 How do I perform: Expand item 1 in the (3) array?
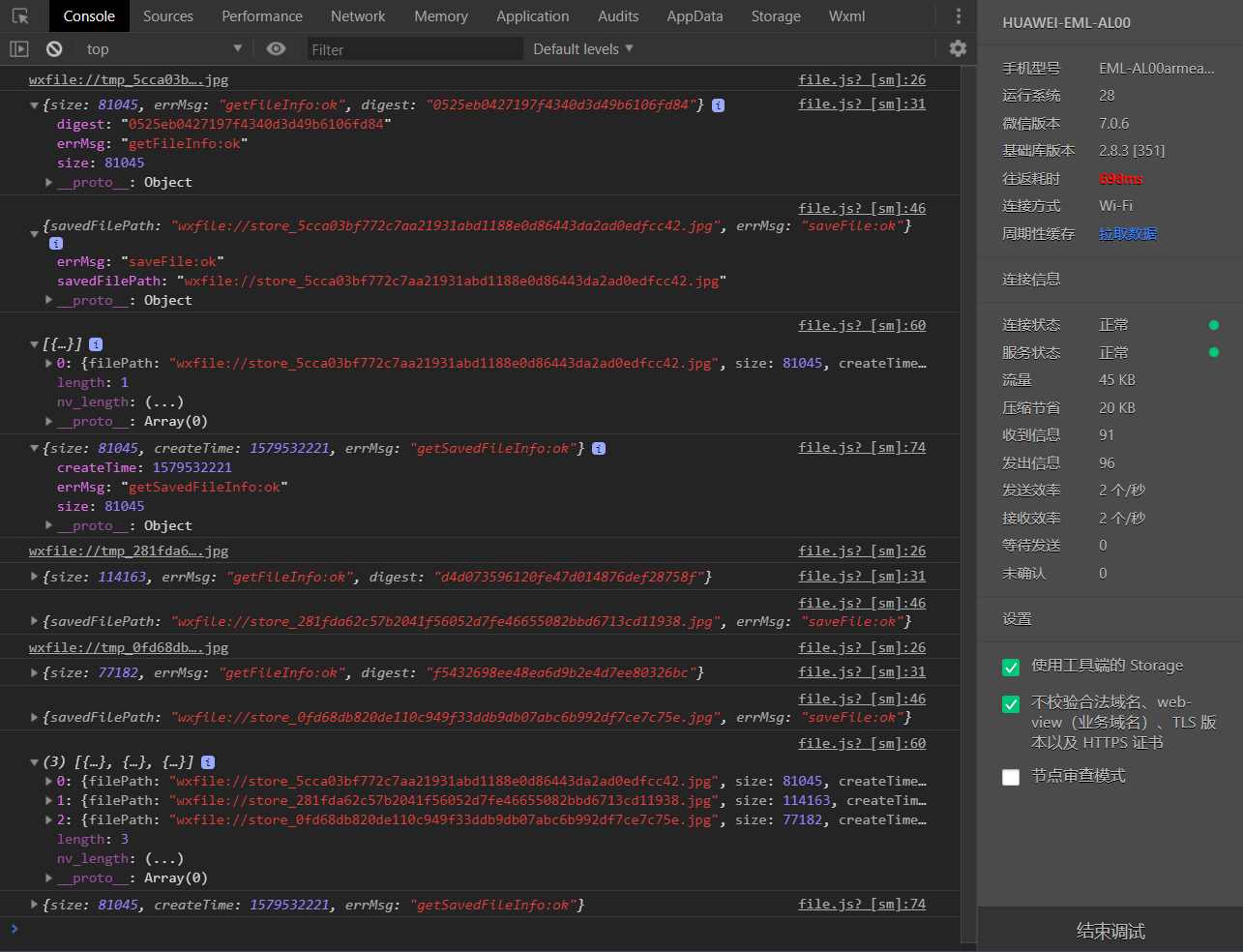point(49,801)
